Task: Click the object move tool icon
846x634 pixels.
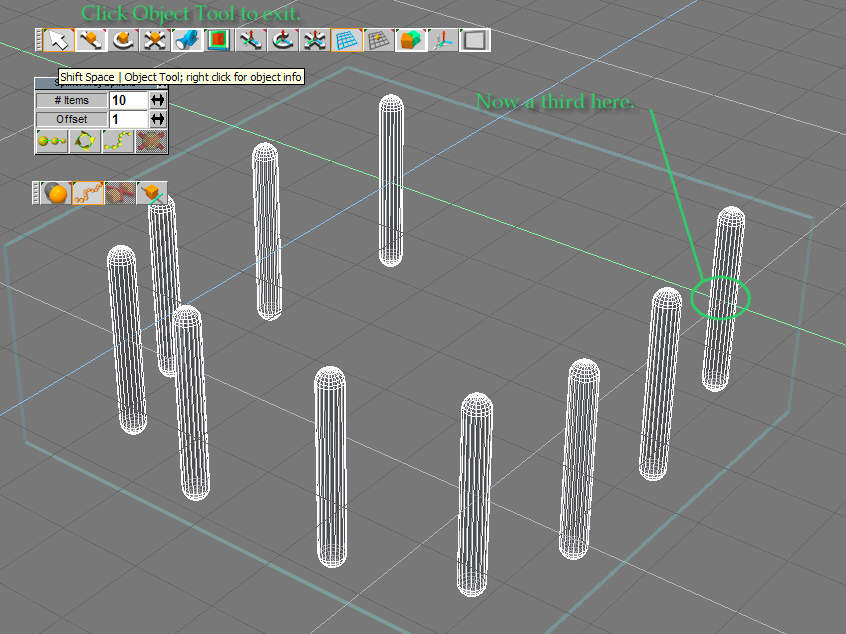Action: [91, 40]
